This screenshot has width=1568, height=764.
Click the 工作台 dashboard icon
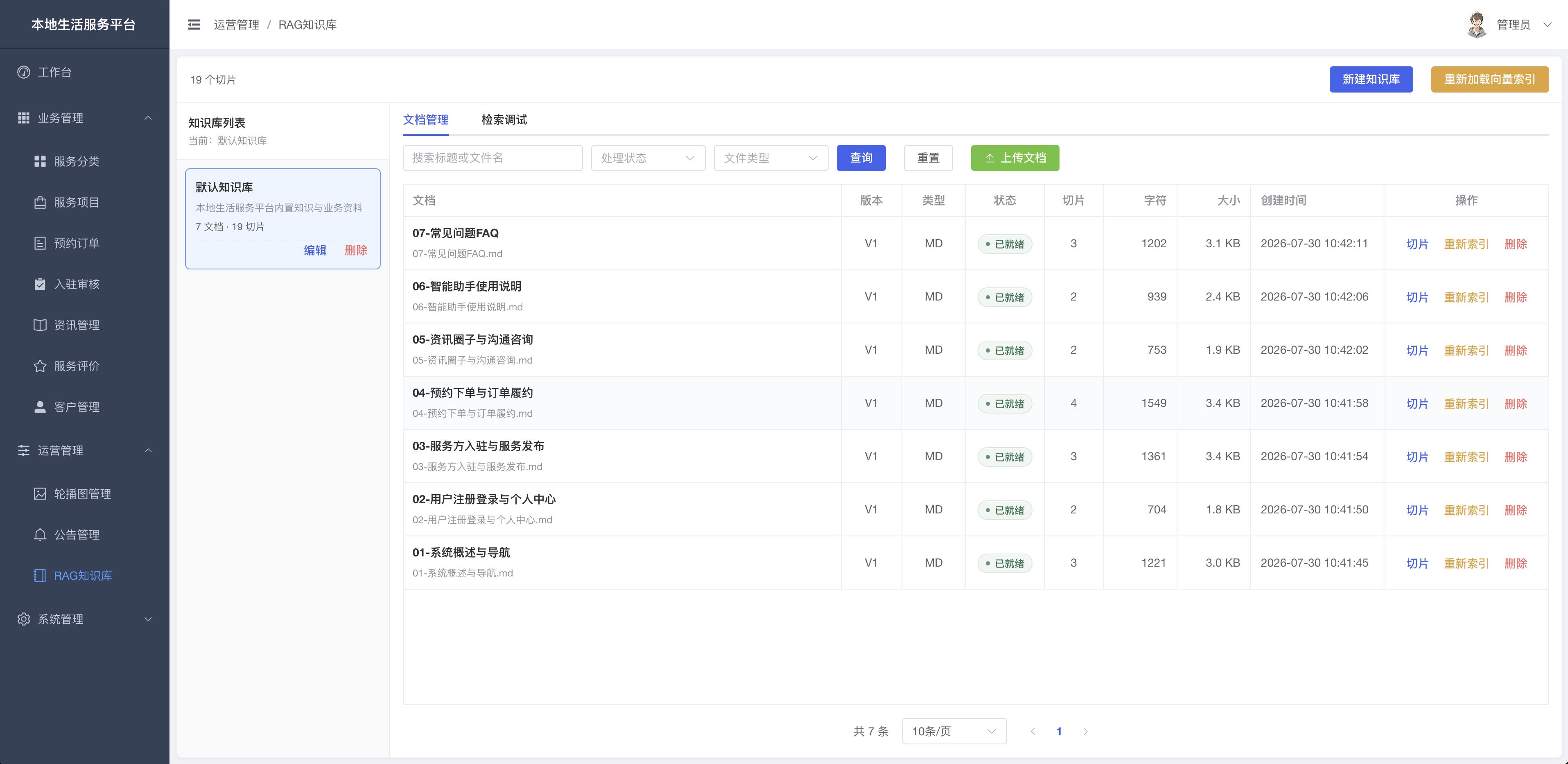pos(24,72)
